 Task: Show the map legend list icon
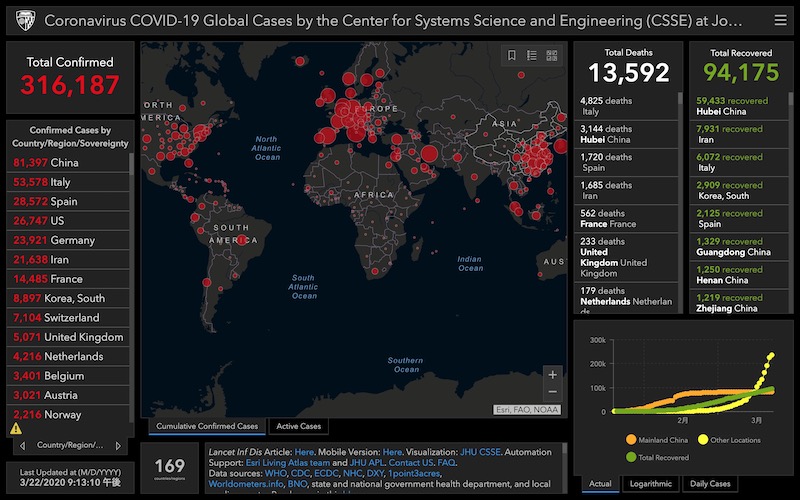(531, 56)
